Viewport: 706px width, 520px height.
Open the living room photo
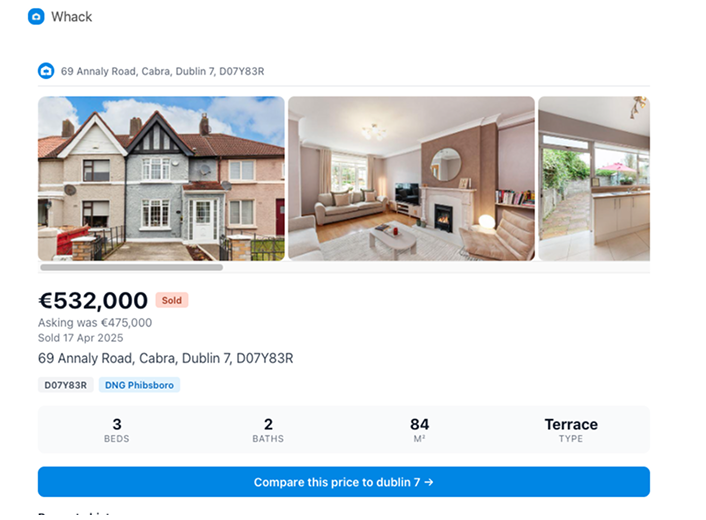(x=412, y=178)
